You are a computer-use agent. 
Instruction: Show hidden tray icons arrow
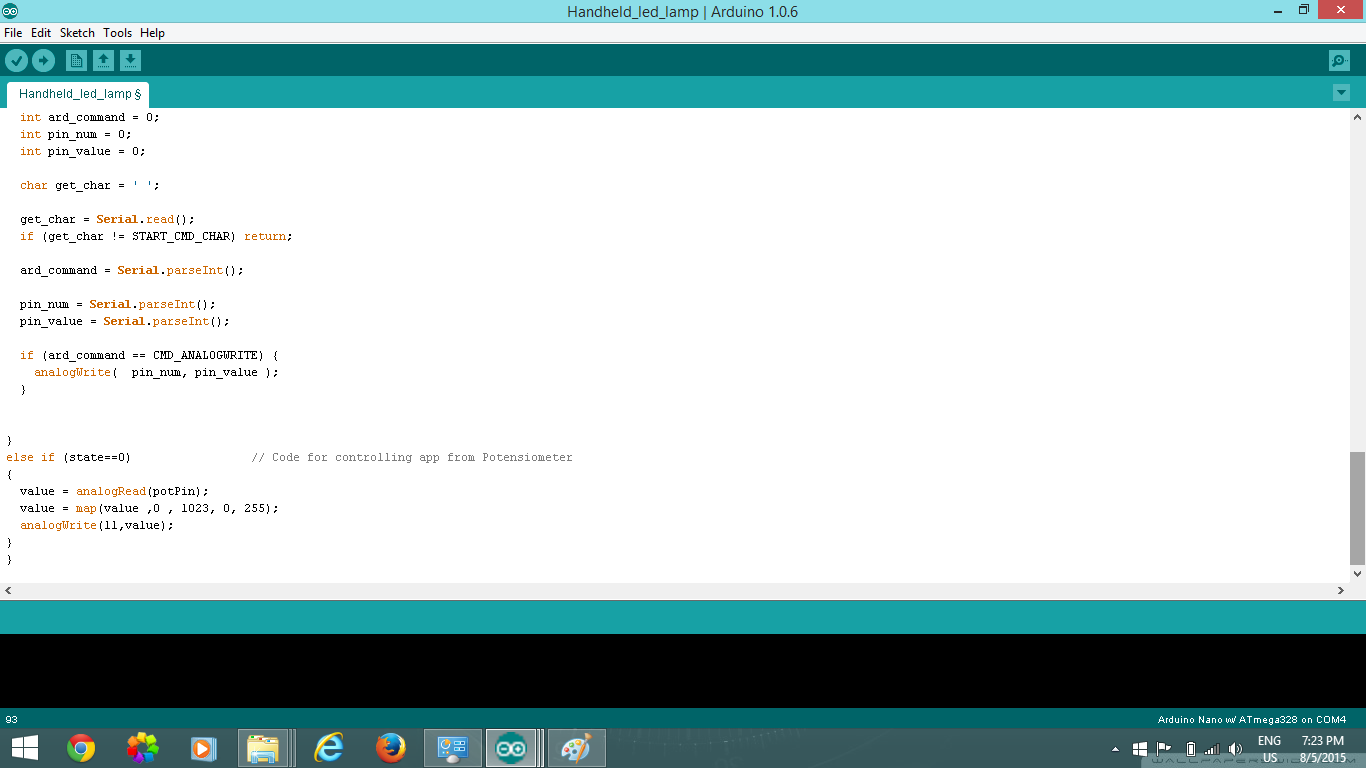tap(1116, 749)
